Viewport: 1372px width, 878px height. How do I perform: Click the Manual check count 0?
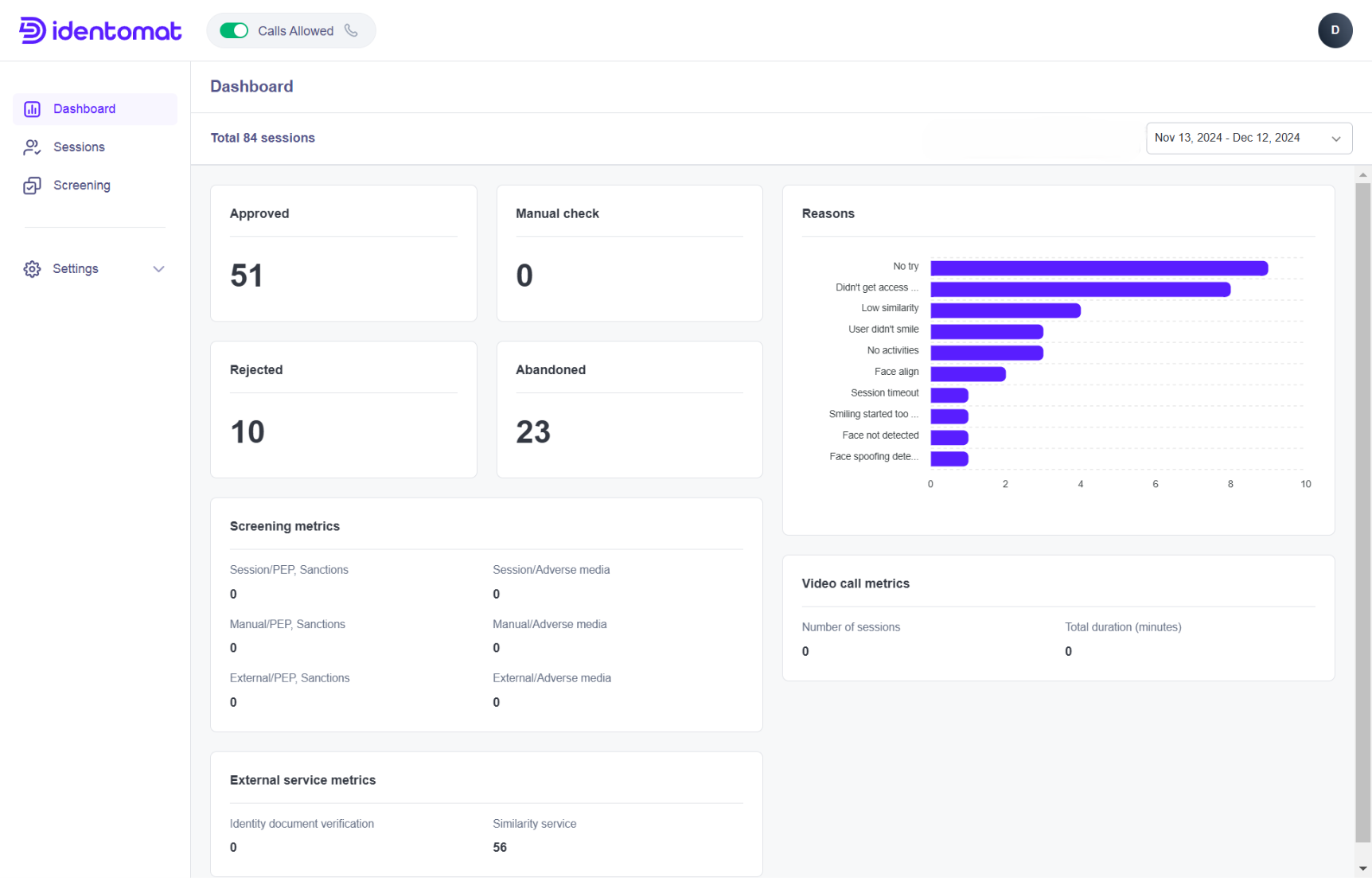(x=524, y=275)
